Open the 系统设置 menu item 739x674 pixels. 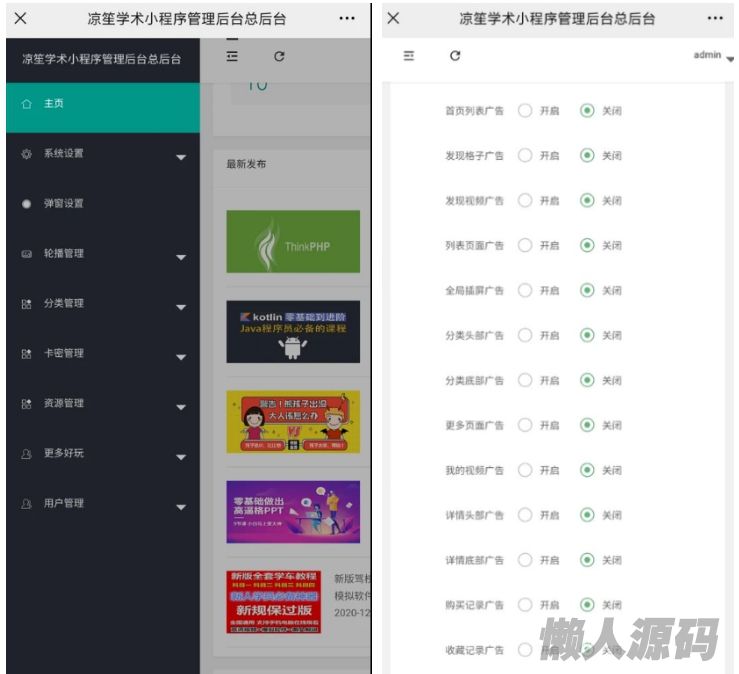pos(103,154)
